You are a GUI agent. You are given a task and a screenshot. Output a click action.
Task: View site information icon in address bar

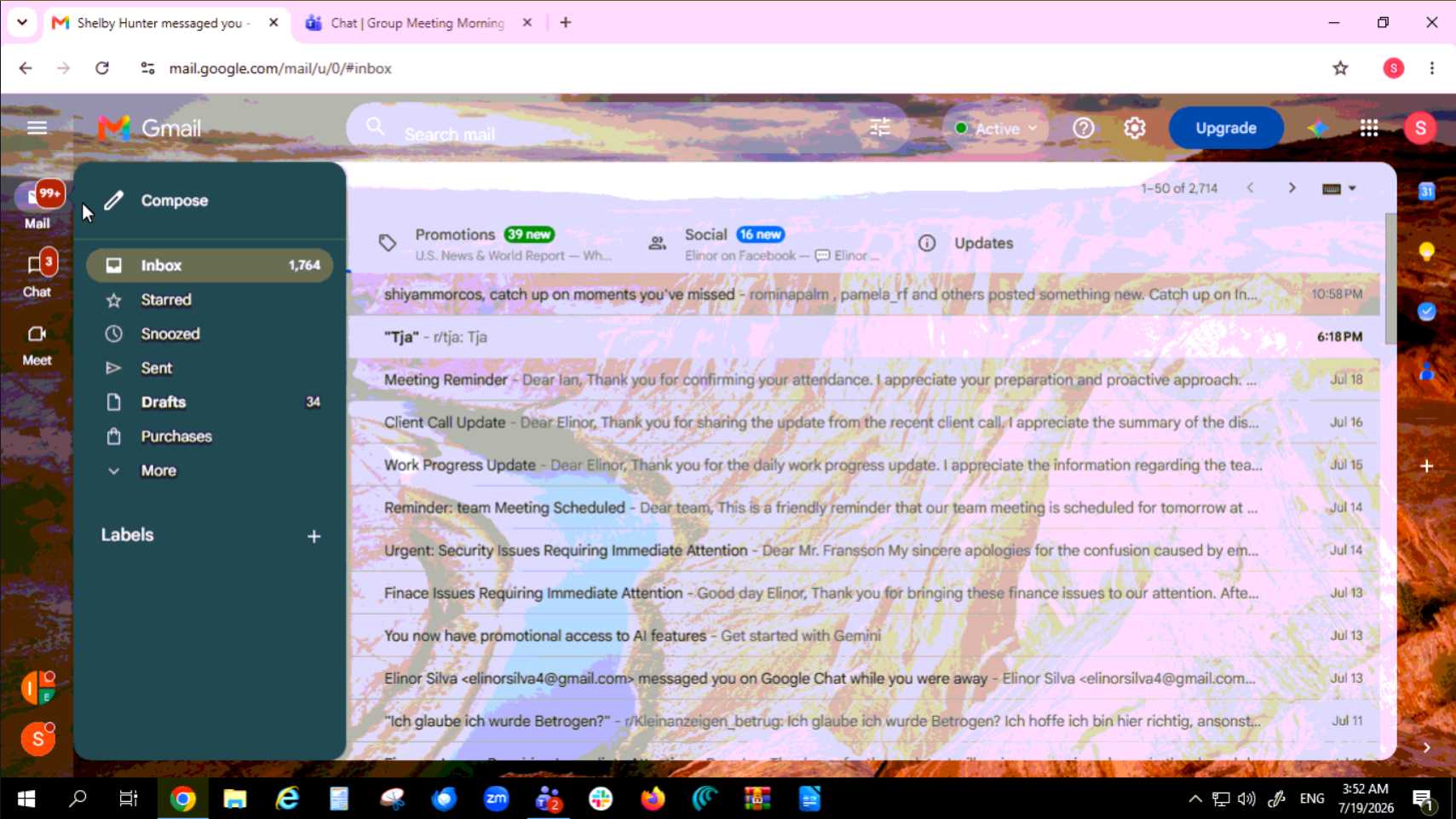[147, 68]
